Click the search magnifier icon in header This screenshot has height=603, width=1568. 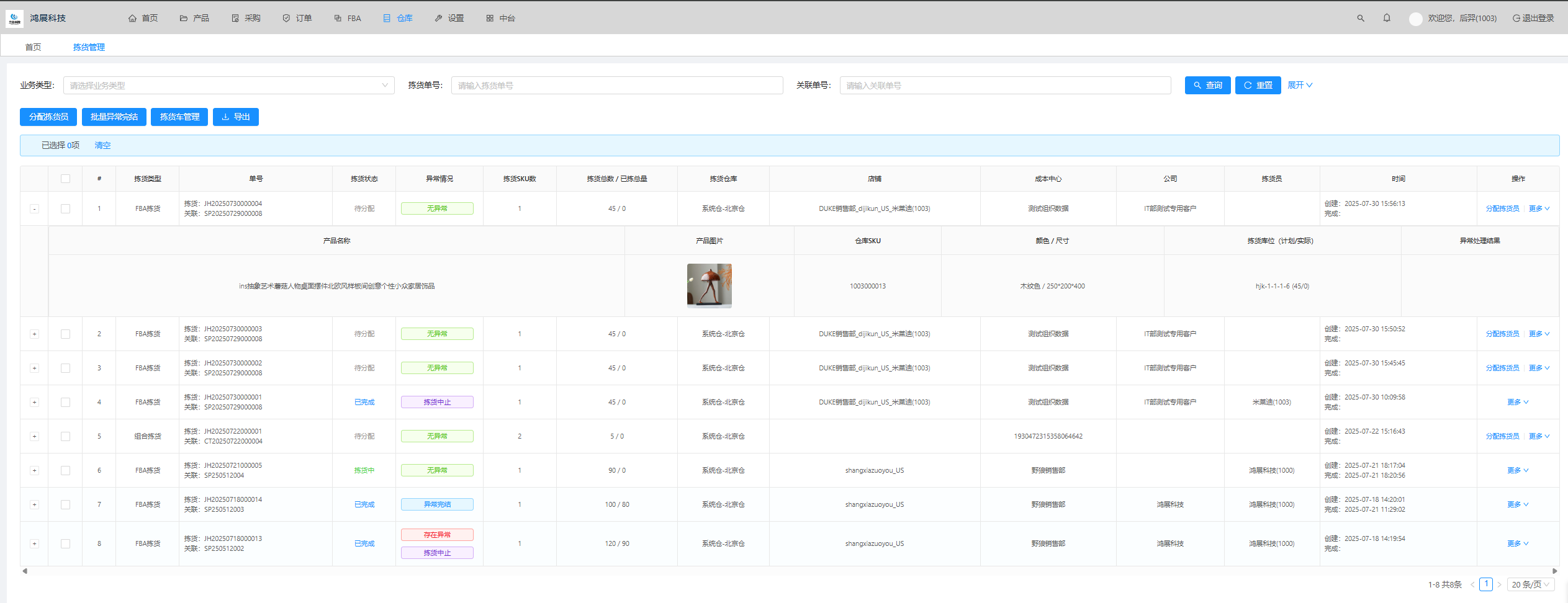coord(1360,19)
